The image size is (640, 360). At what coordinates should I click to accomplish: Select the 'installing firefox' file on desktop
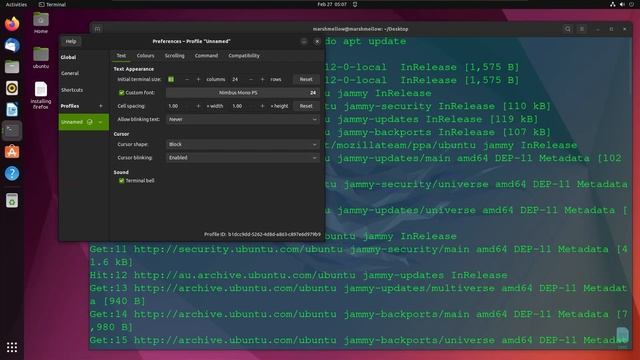coord(41,95)
